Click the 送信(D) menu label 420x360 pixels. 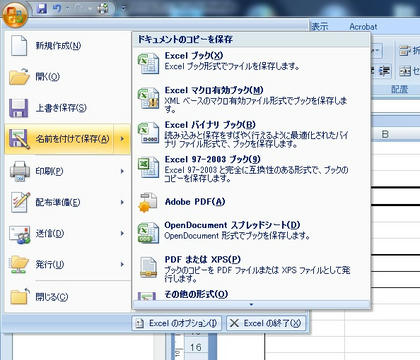pyautogui.click(x=50, y=234)
